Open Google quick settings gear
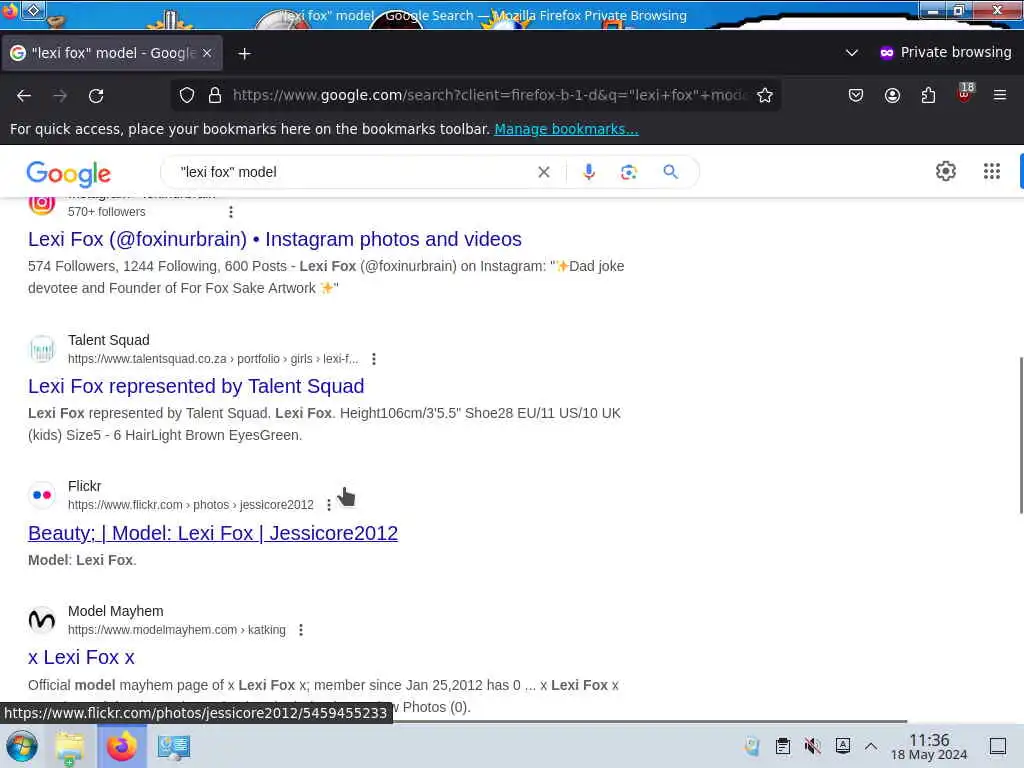The width and height of the screenshot is (1024, 768). (x=946, y=171)
